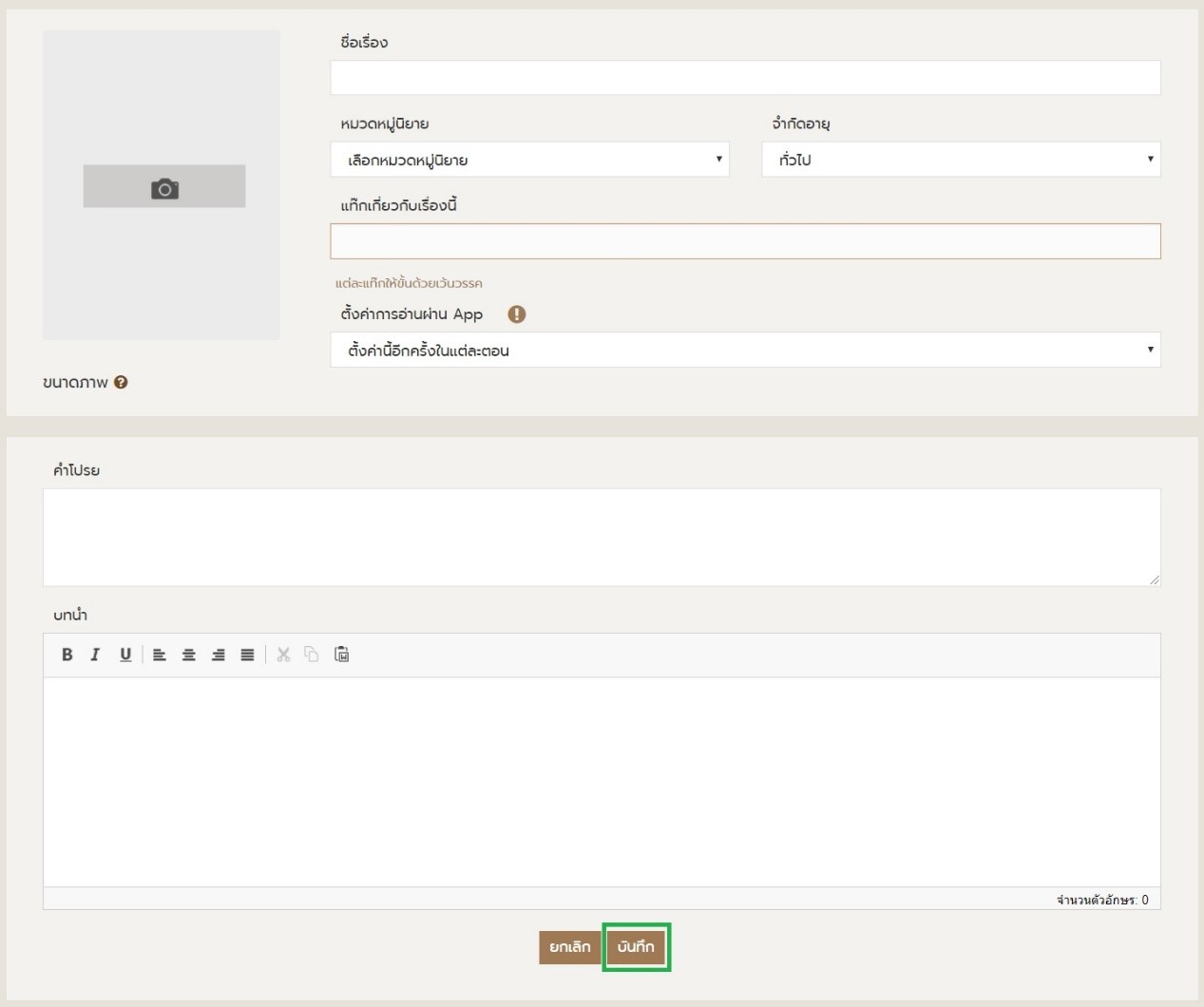Click the Copy icon in toolbar
Screen dimensions: 1204x1007
pos(312,655)
